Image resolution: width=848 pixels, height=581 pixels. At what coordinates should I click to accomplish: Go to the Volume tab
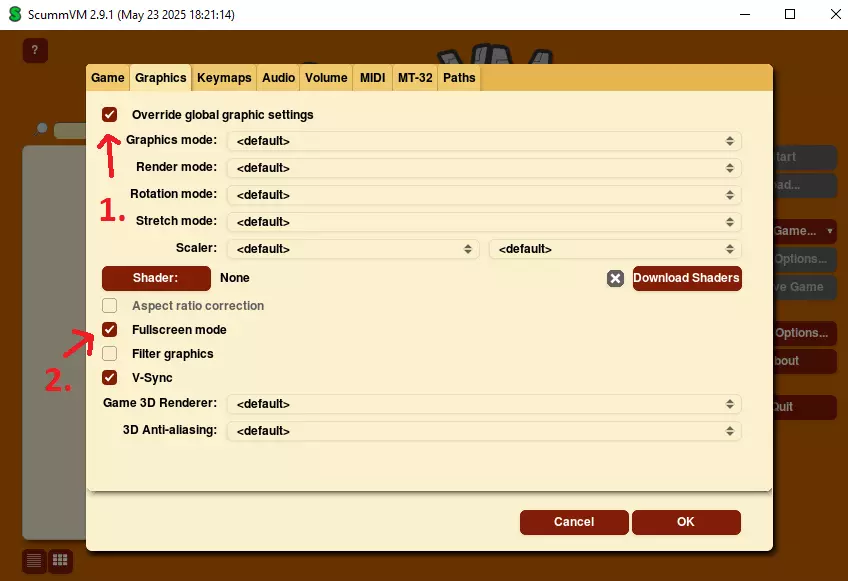coord(326,78)
